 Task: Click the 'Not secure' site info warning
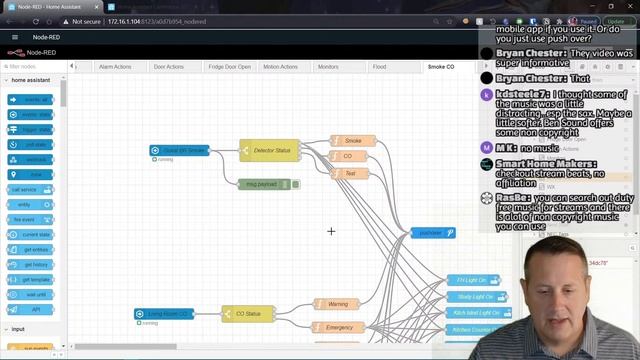coord(82,22)
